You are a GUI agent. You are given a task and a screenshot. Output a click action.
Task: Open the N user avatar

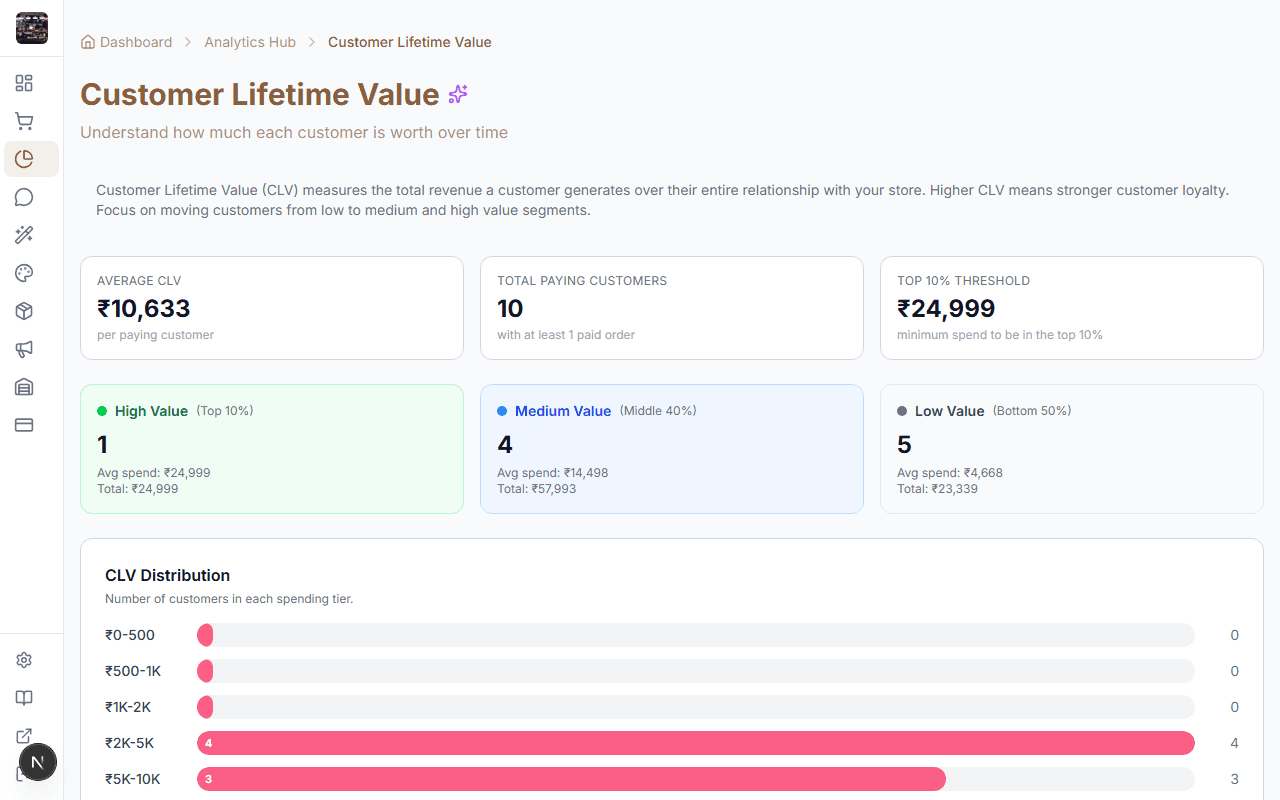click(38, 762)
